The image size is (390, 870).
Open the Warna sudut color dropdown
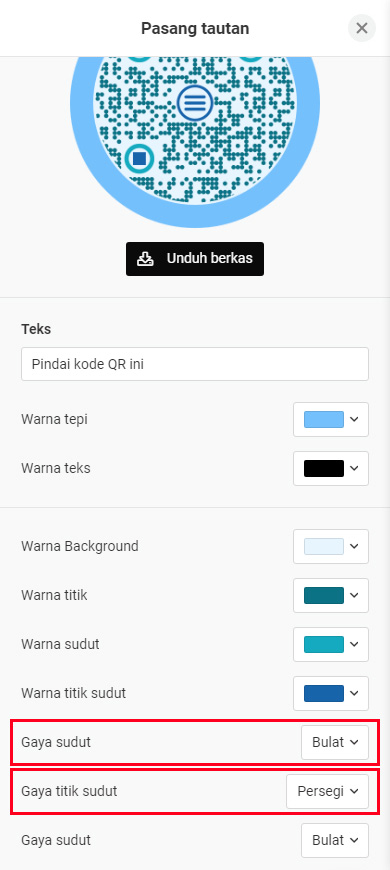(331, 644)
